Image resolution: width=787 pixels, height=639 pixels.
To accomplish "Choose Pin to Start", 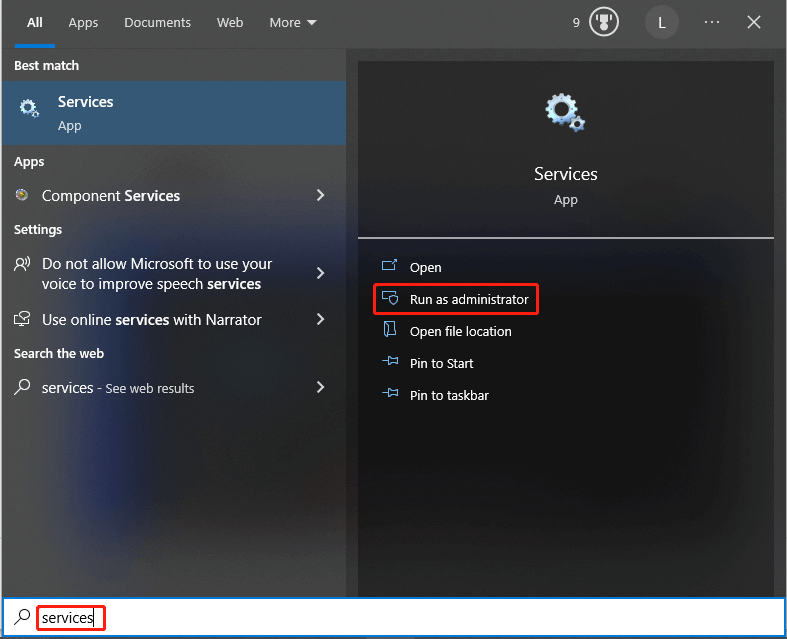I will point(441,363).
